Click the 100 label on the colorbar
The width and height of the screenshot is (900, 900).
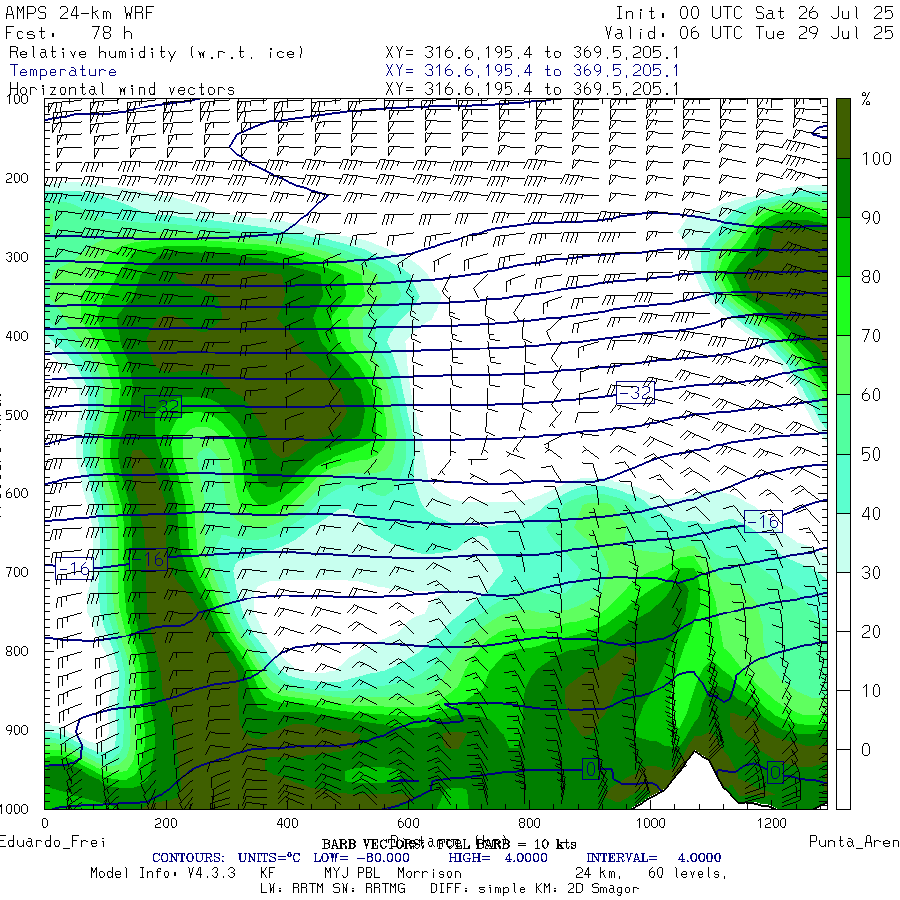point(876,158)
